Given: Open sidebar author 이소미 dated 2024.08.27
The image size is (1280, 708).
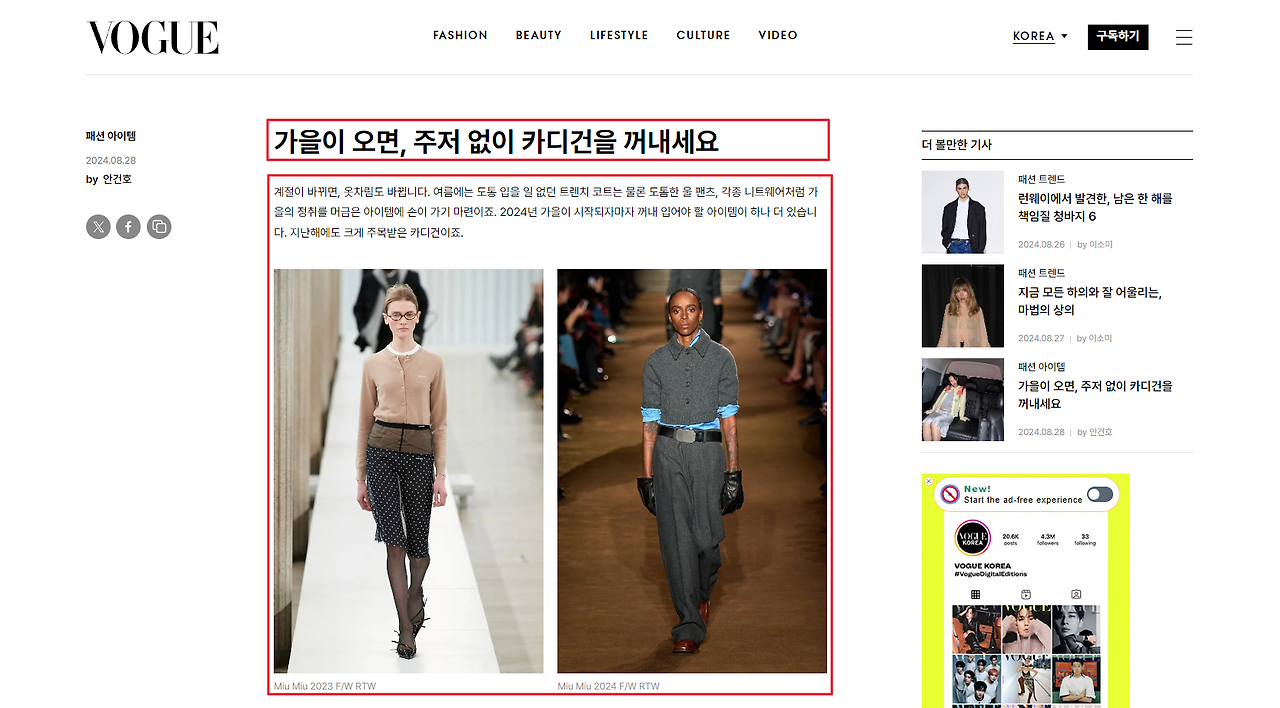Looking at the screenshot, I should tap(1100, 339).
